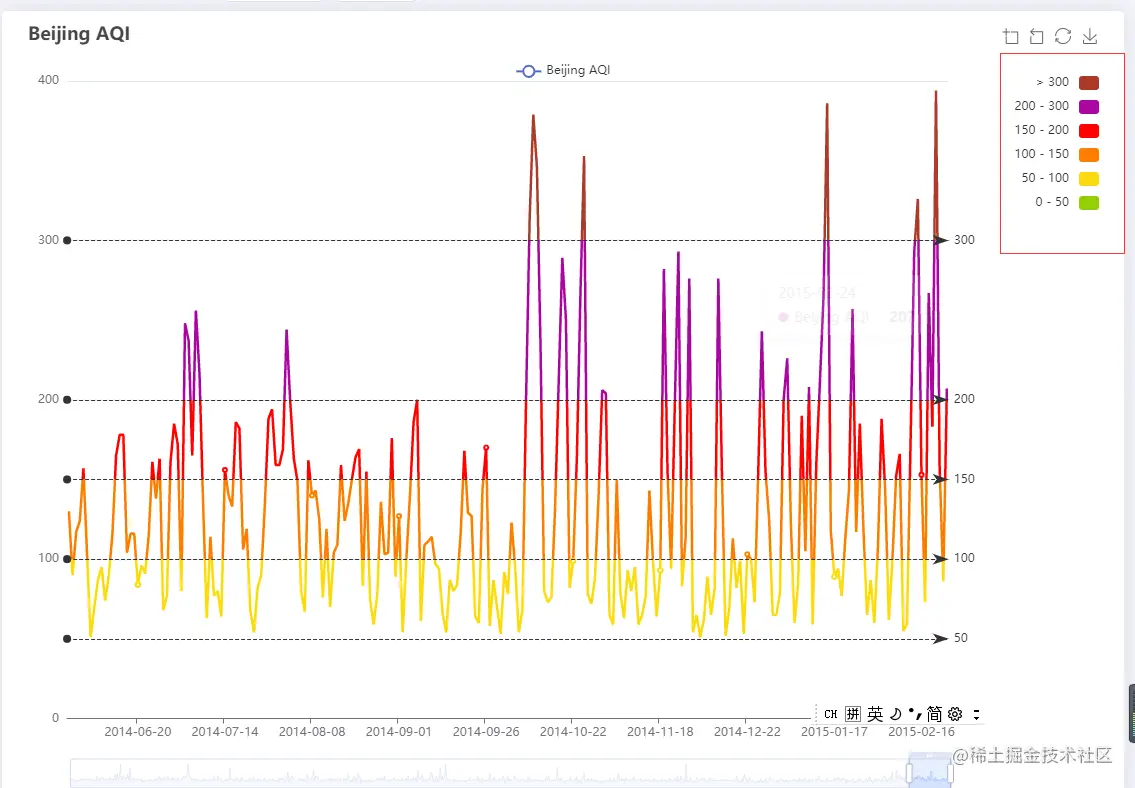Click the 拼 pinyin input icon

[853, 714]
